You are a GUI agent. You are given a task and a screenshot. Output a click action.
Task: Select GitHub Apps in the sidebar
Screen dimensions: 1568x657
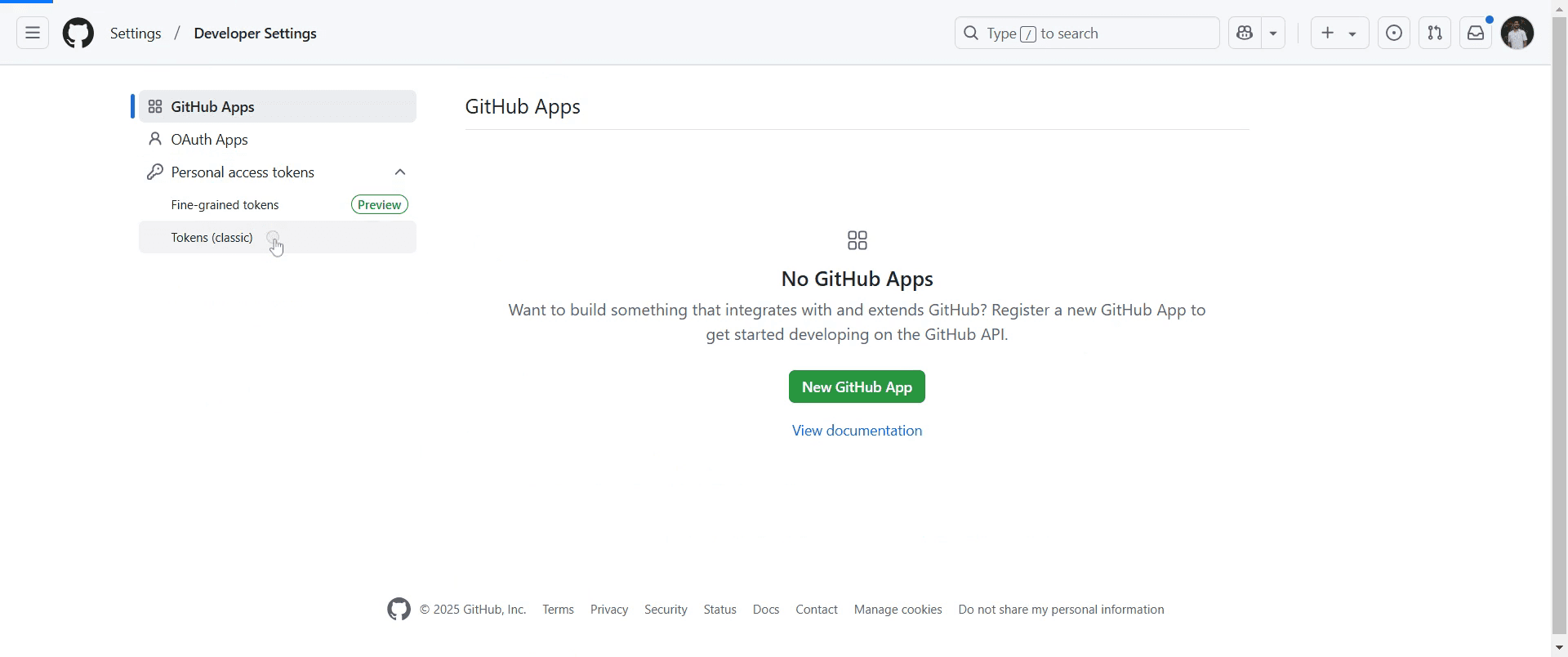pos(278,106)
